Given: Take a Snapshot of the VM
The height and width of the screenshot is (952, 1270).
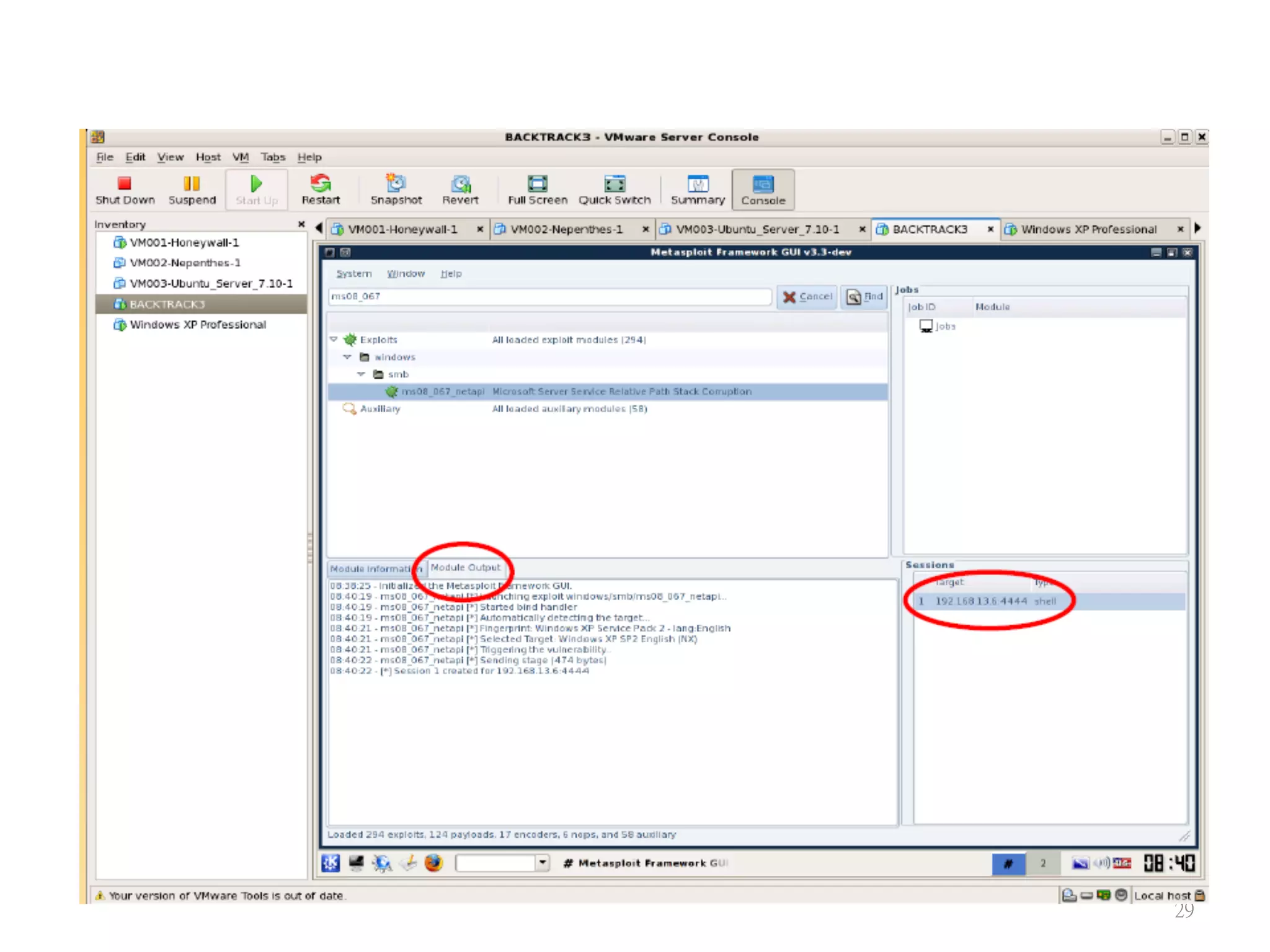Looking at the screenshot, I should (x=396, y=189).
